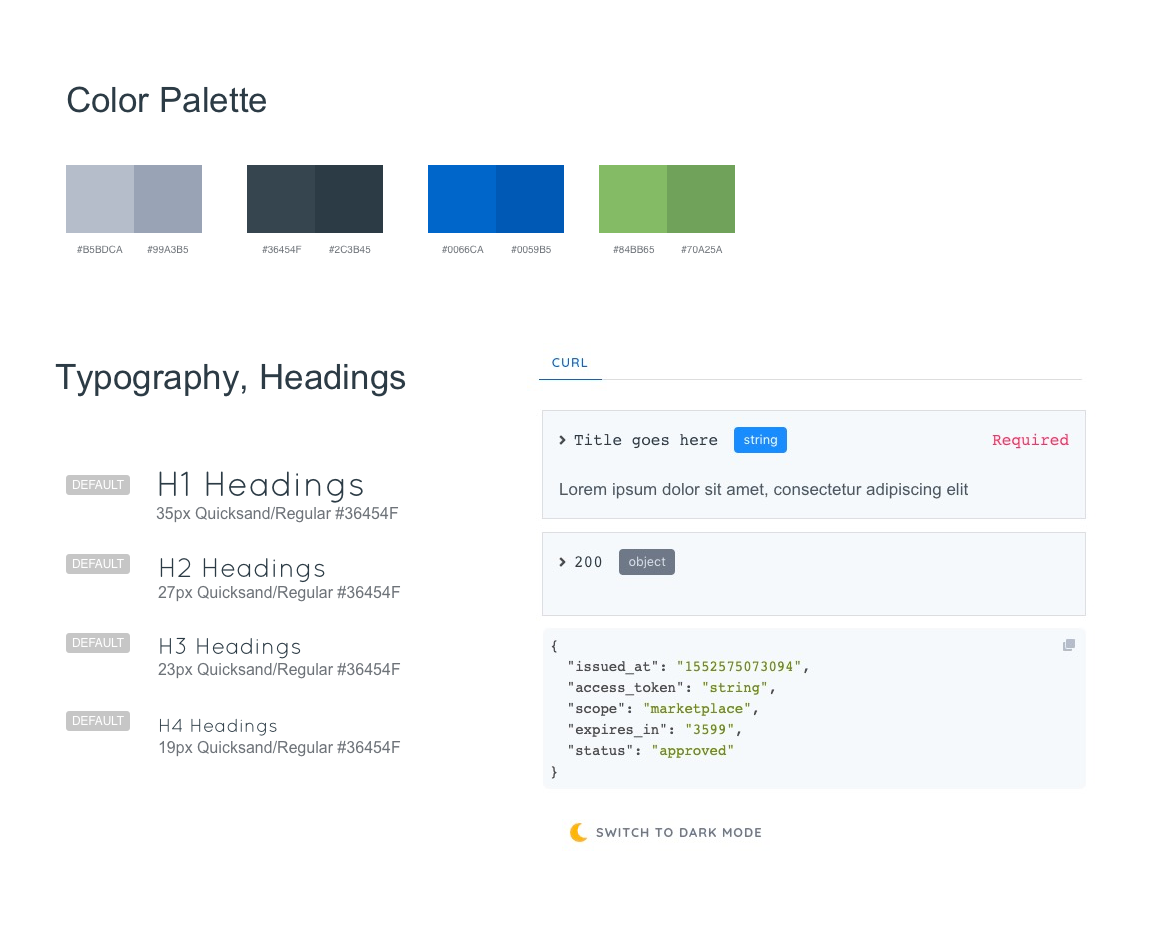Click the "access_token" line in JSON

(x=671, y=688)
